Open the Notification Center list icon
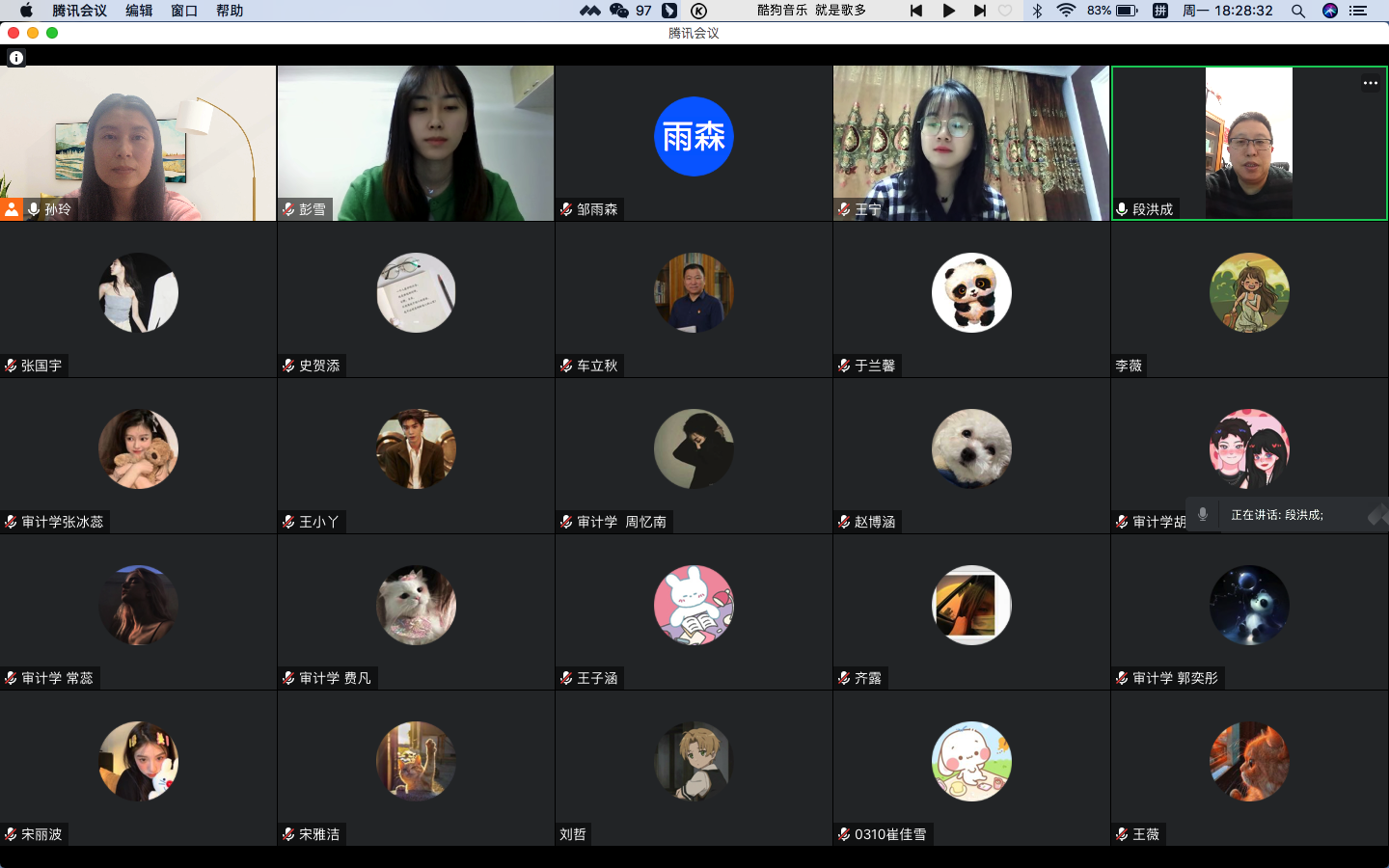The image size is (1389, 868). [1358, 11]
